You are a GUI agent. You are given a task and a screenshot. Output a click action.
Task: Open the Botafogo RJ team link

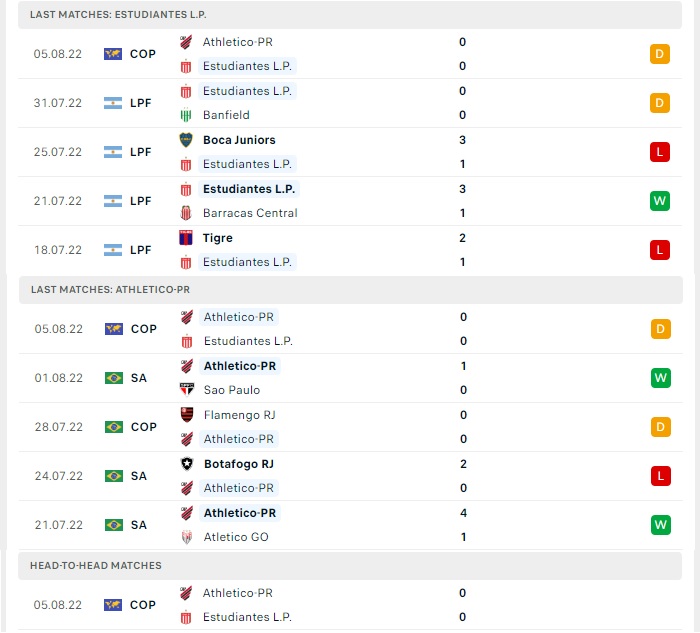click(x=239, y=464)
